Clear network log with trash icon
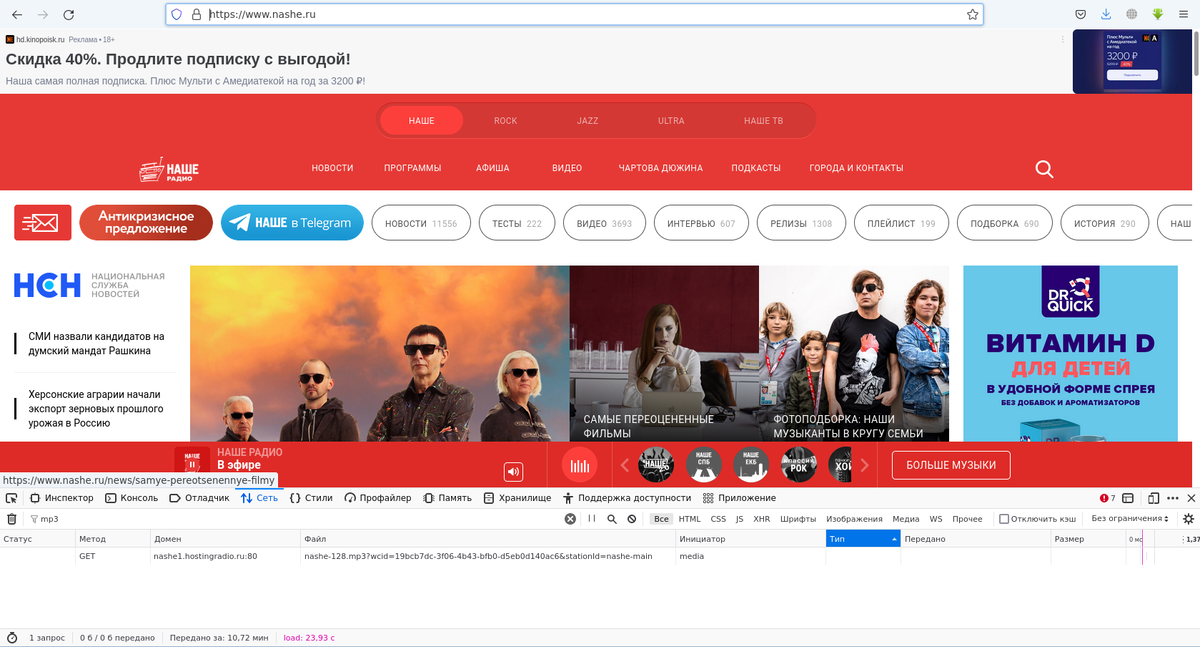Viewport: 1200px width, 647px height. [12, 519]
